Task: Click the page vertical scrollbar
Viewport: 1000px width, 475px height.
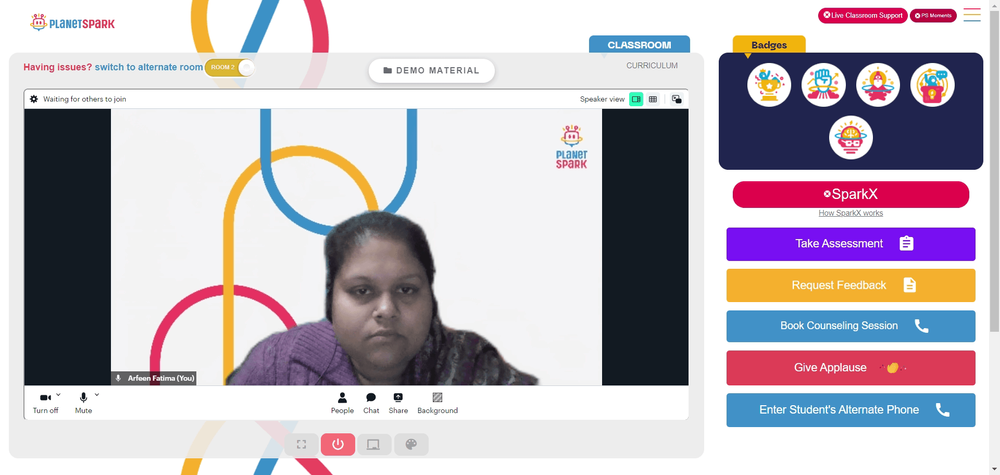Action: 994,172
